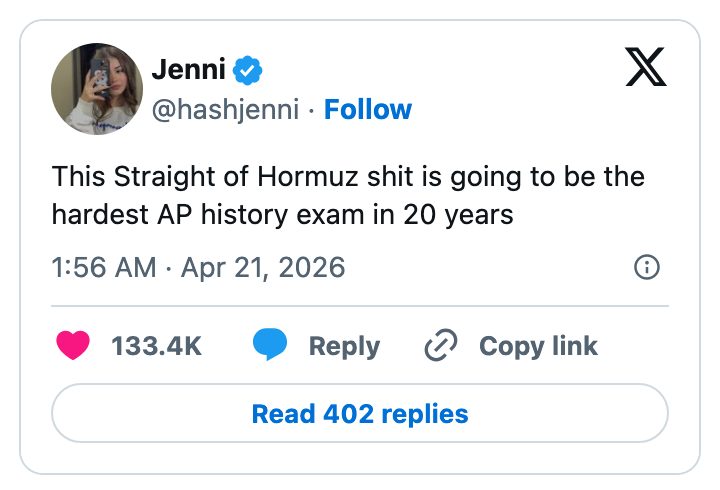
Task: Follow the hashjenni account
Action: (x=368, y=109)
